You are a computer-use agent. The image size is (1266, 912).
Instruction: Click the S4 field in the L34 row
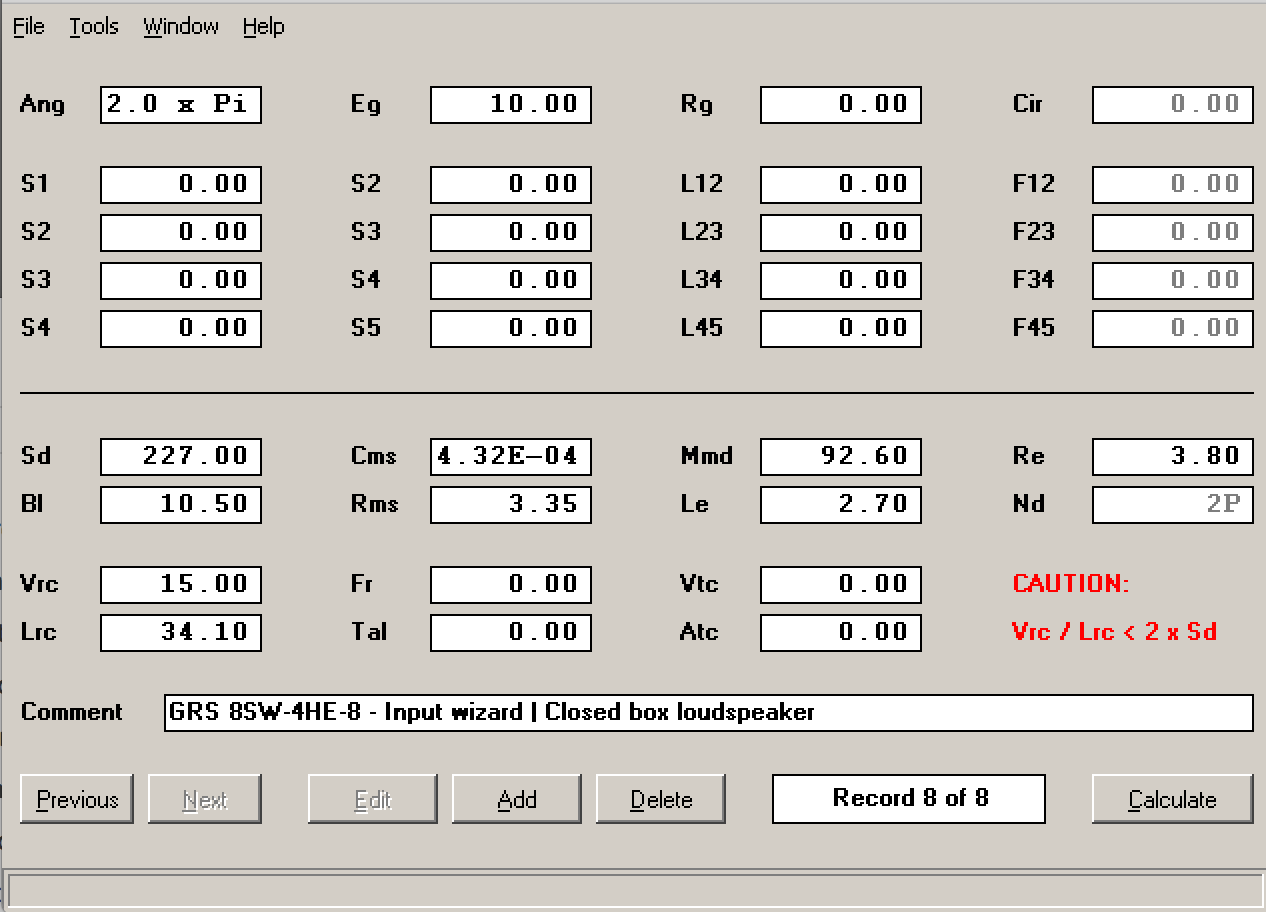click(x=511, y=281)
